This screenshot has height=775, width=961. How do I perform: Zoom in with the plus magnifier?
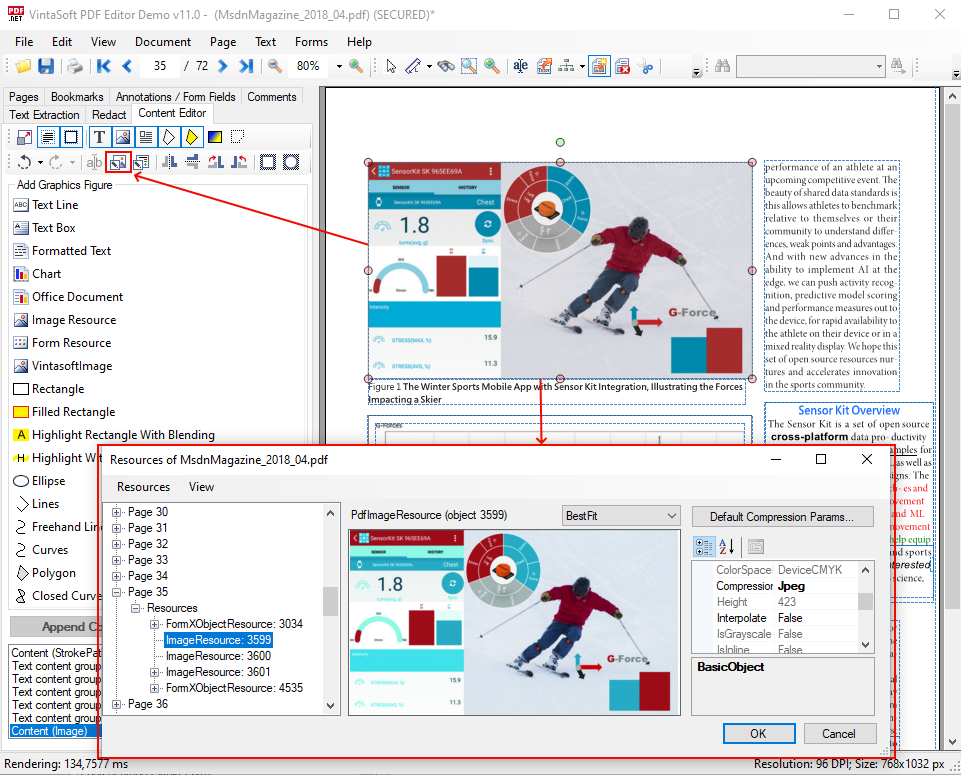[355, 66]
